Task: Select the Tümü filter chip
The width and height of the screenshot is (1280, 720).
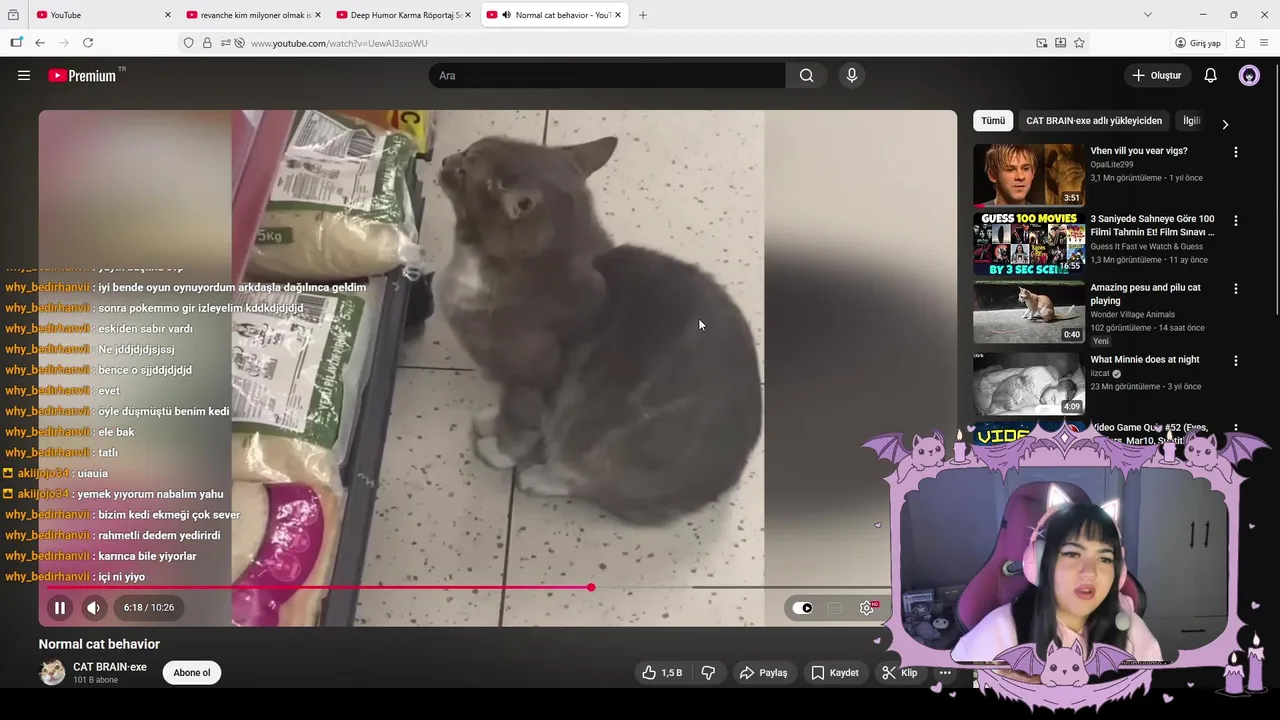Action: pos(993,121)
